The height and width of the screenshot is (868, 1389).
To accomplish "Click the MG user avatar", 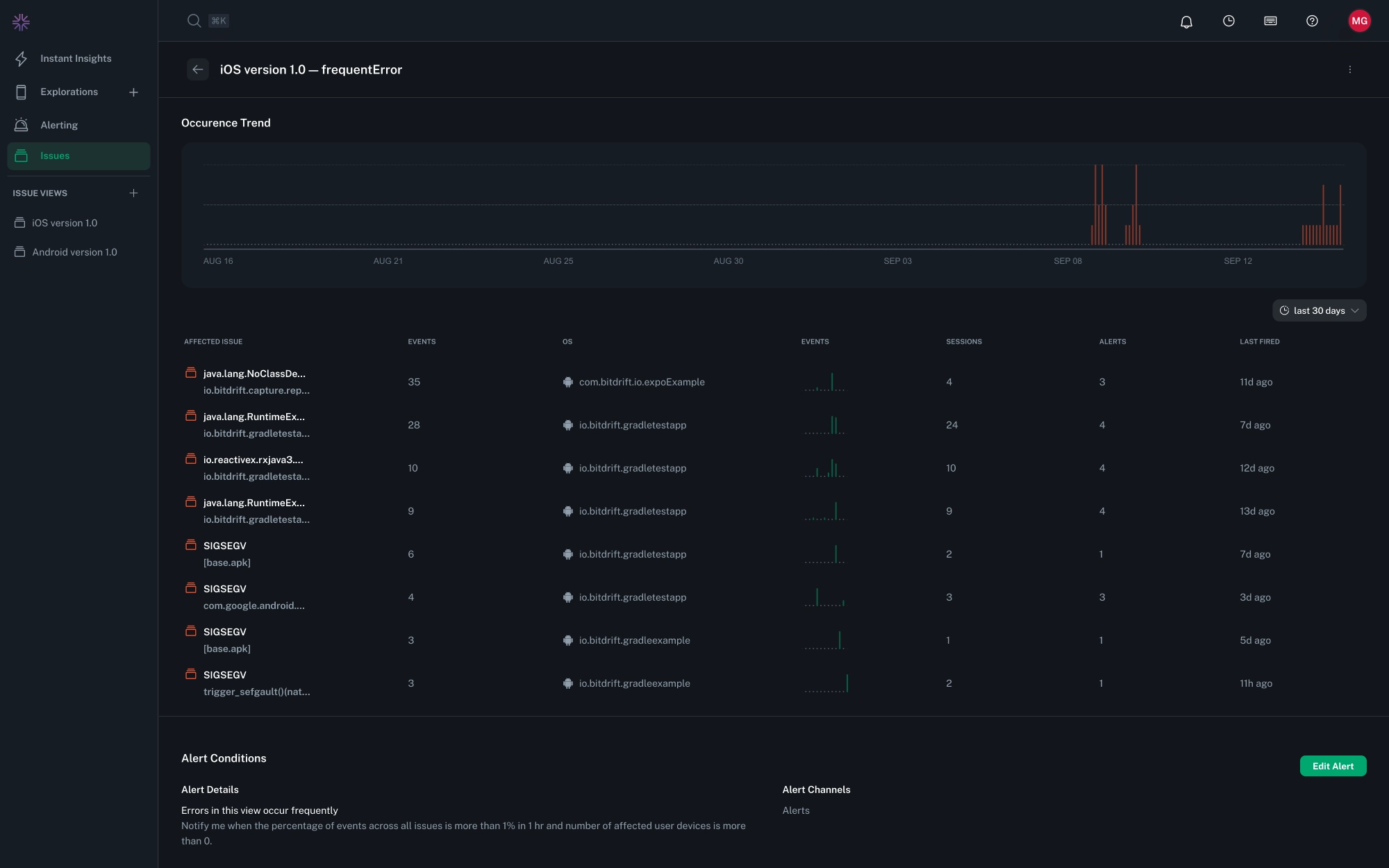I will click(1359, 21).
